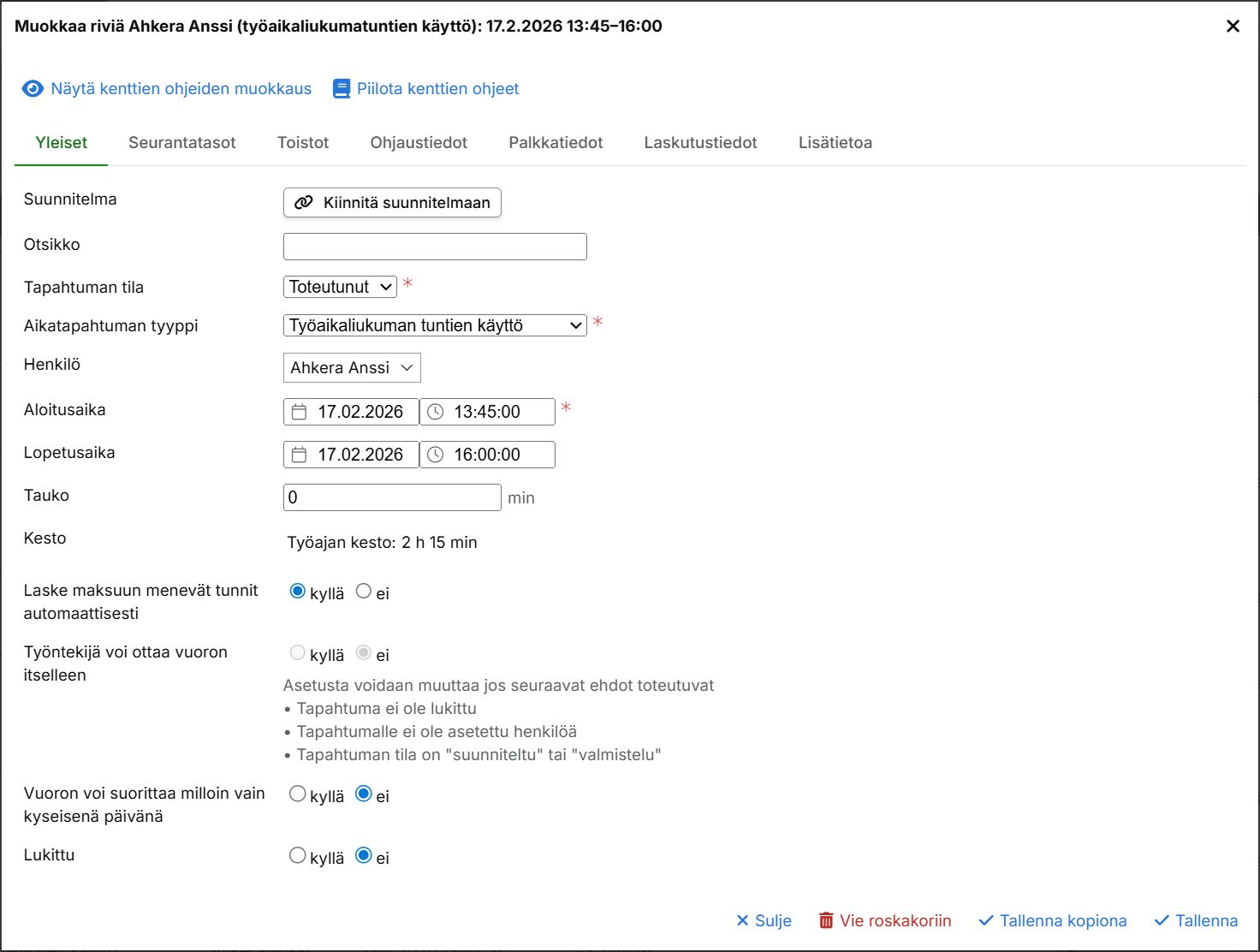This screenshot has width=1260, height=952.
Task: Click the Tauko minutes input field
Action: tap(392, 497)
